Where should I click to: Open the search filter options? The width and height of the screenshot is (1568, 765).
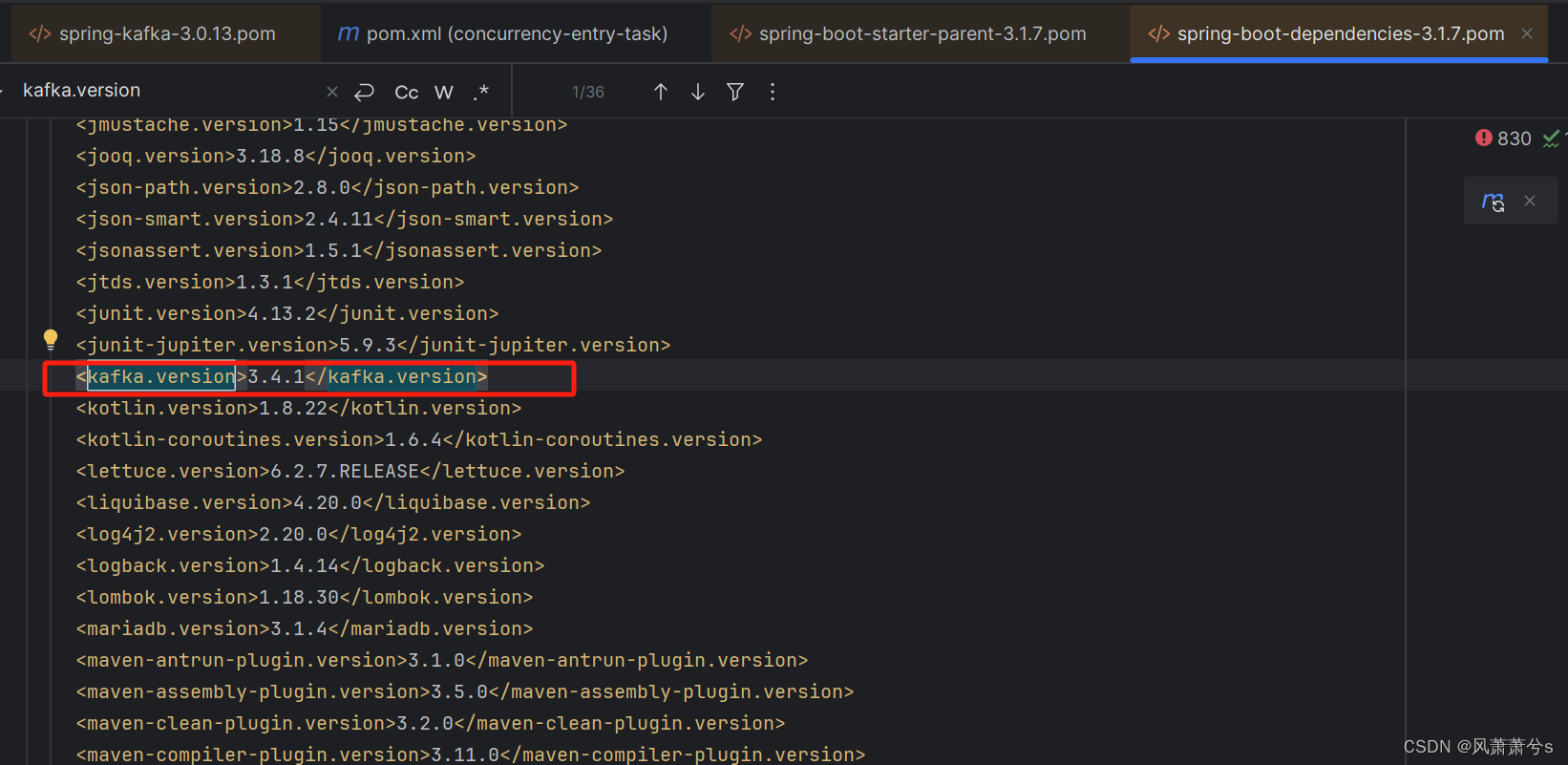point(735,92)
